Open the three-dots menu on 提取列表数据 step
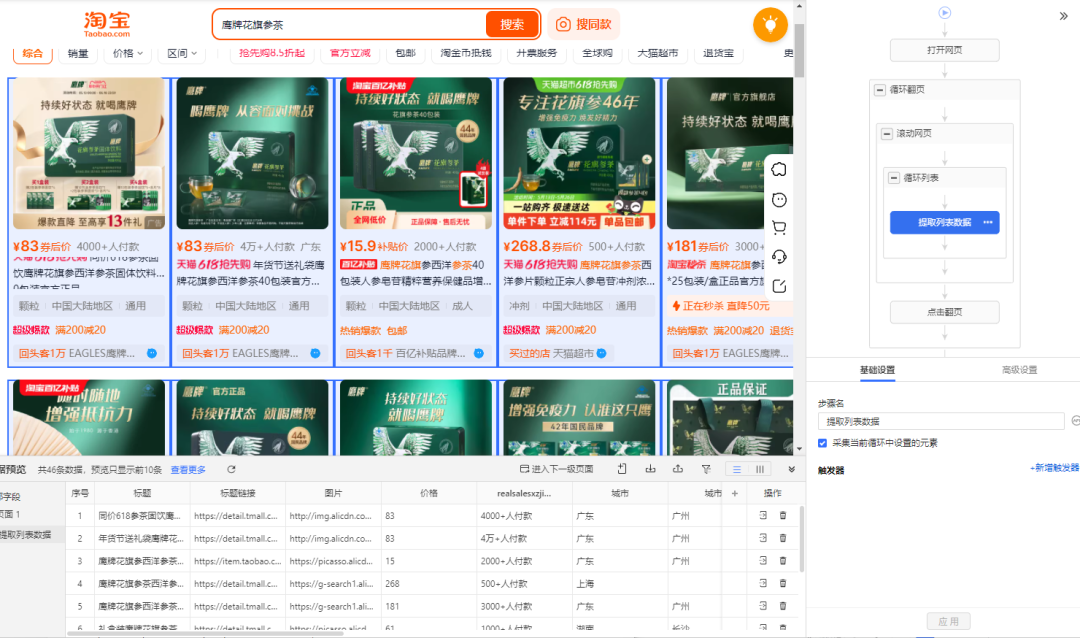Image resolution: width=1080 pixels, height=638 pixels. (x=988, y=222)
